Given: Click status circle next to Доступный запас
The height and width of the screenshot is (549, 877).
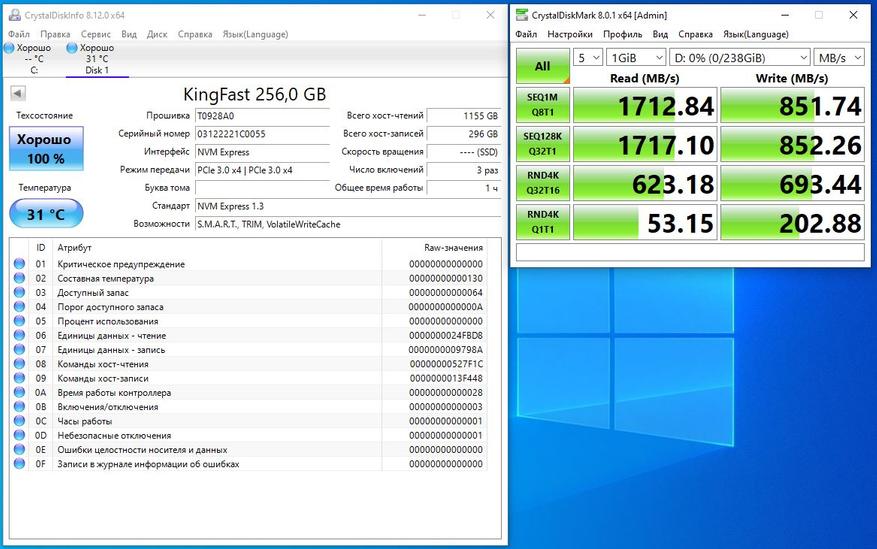Looking at the screenshot, I should click(x=19, y=293).
